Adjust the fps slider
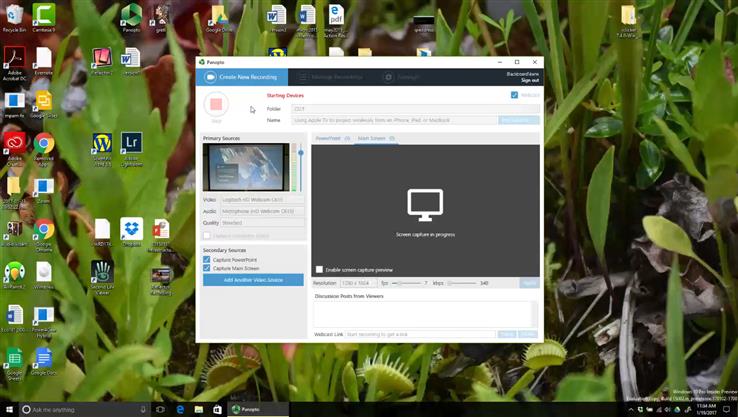The height and width of the screenshot is (417, 738). click(x=407, y=283)
